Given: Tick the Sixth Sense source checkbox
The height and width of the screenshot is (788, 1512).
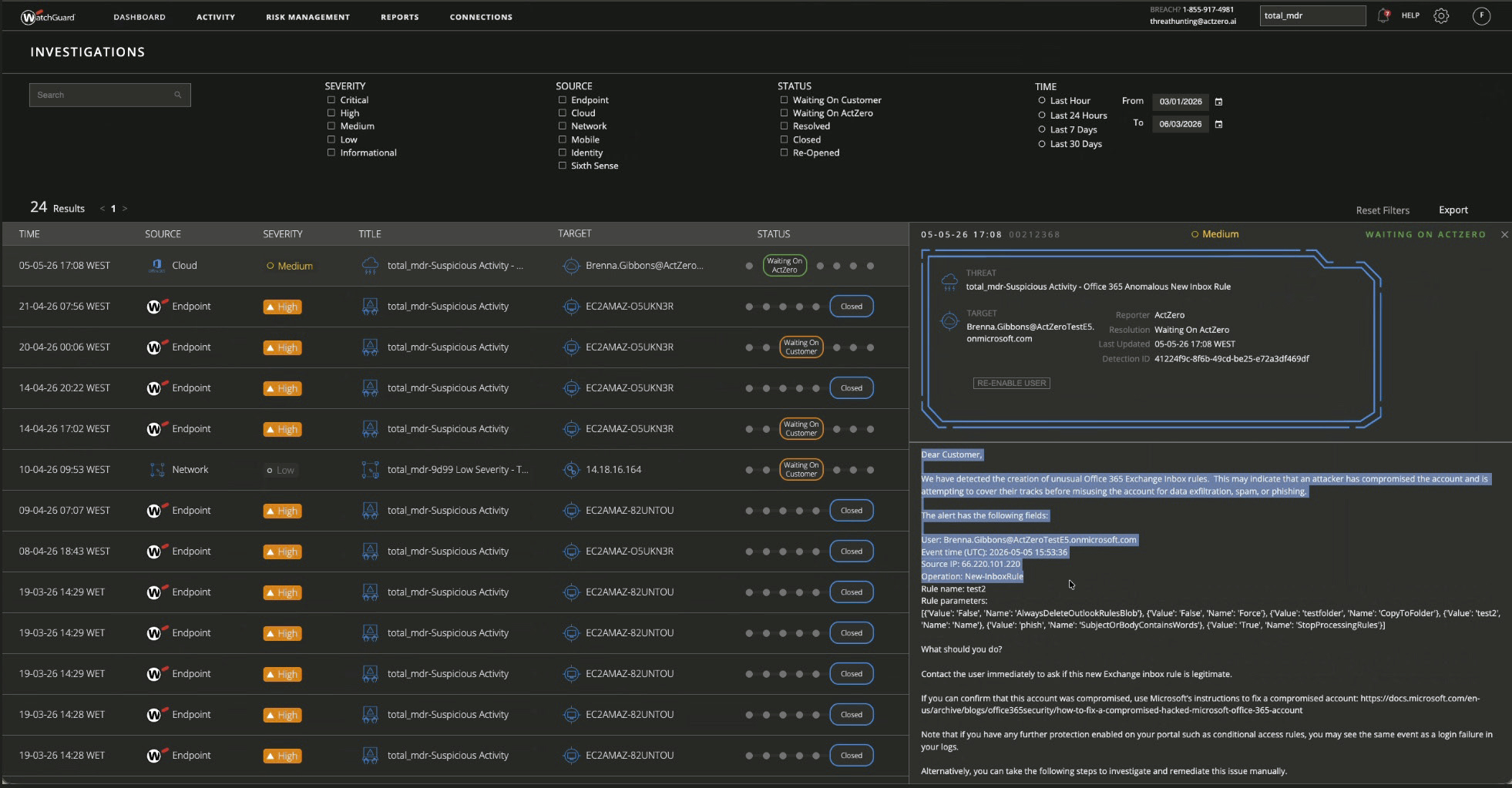Looking at the screenshot, I should [563, 166].
